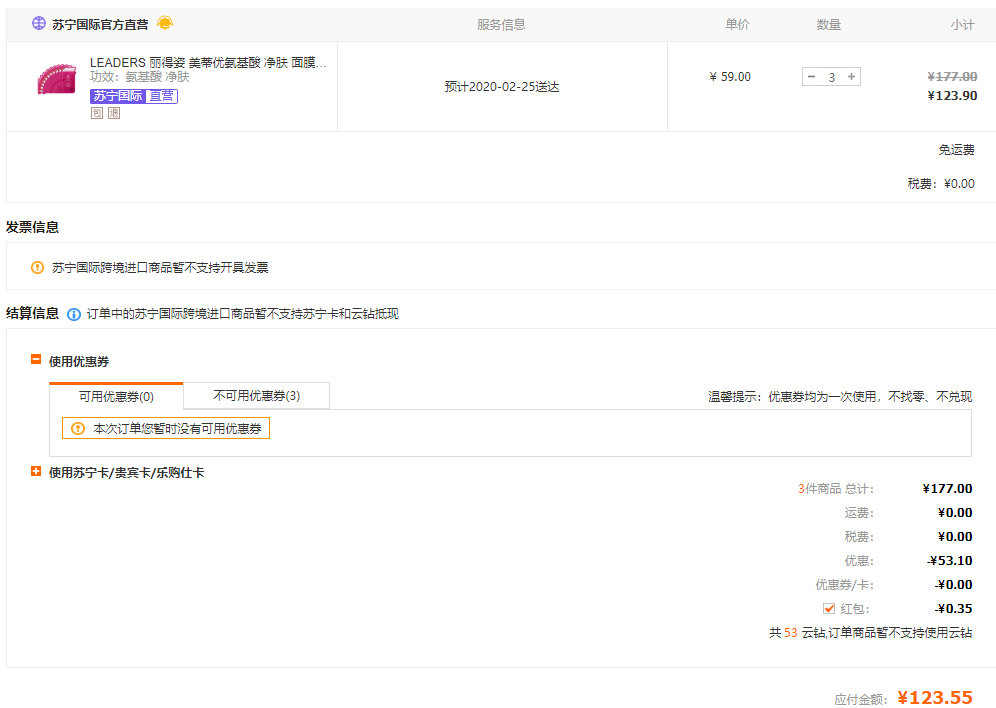Click the quantity field showing 3

click(831, 77)
